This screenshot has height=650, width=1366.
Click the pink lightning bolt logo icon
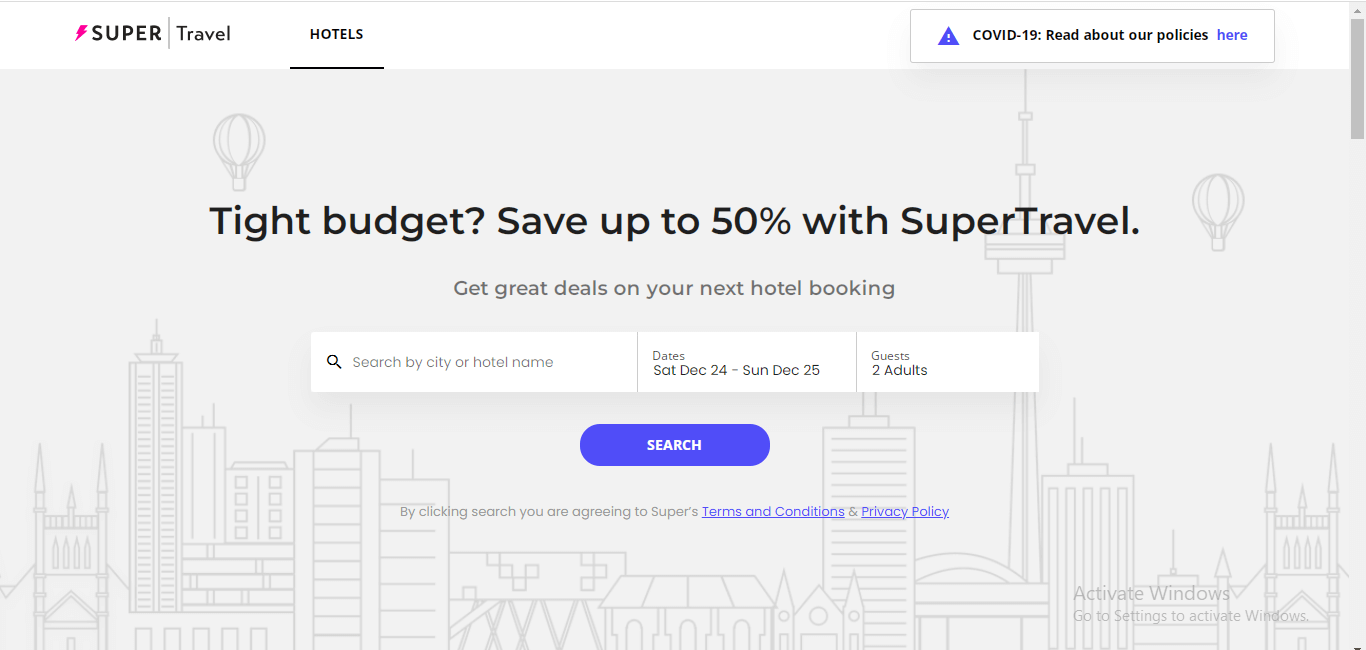[x=79, y=33]
